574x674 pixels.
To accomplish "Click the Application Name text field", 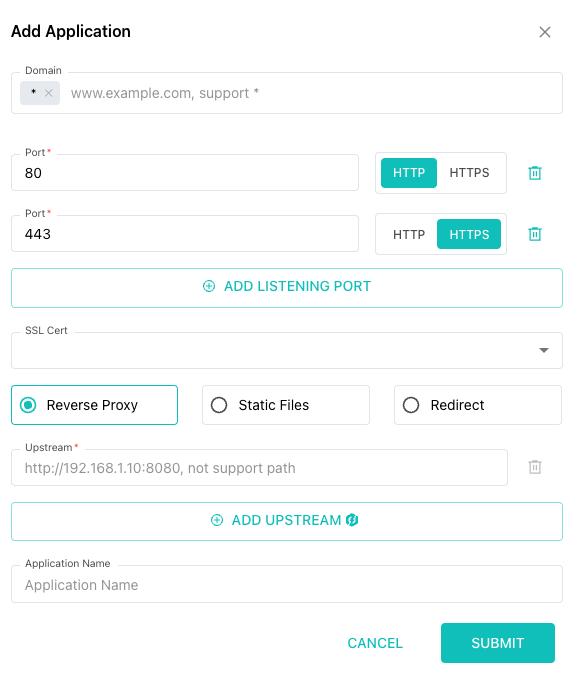I will pyautogui.click(x=287, y=584).
